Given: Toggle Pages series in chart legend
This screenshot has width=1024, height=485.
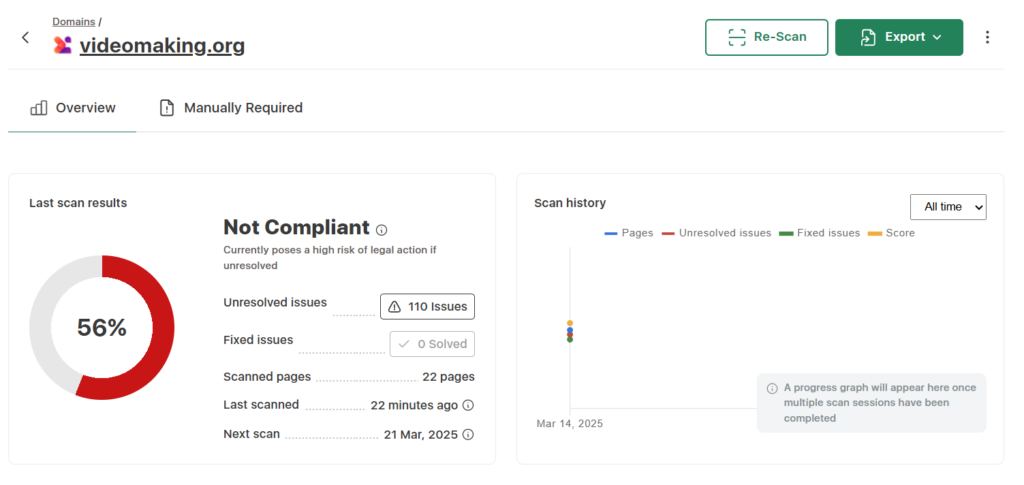Looking at the screenshot, I should [x=628, y=233].
